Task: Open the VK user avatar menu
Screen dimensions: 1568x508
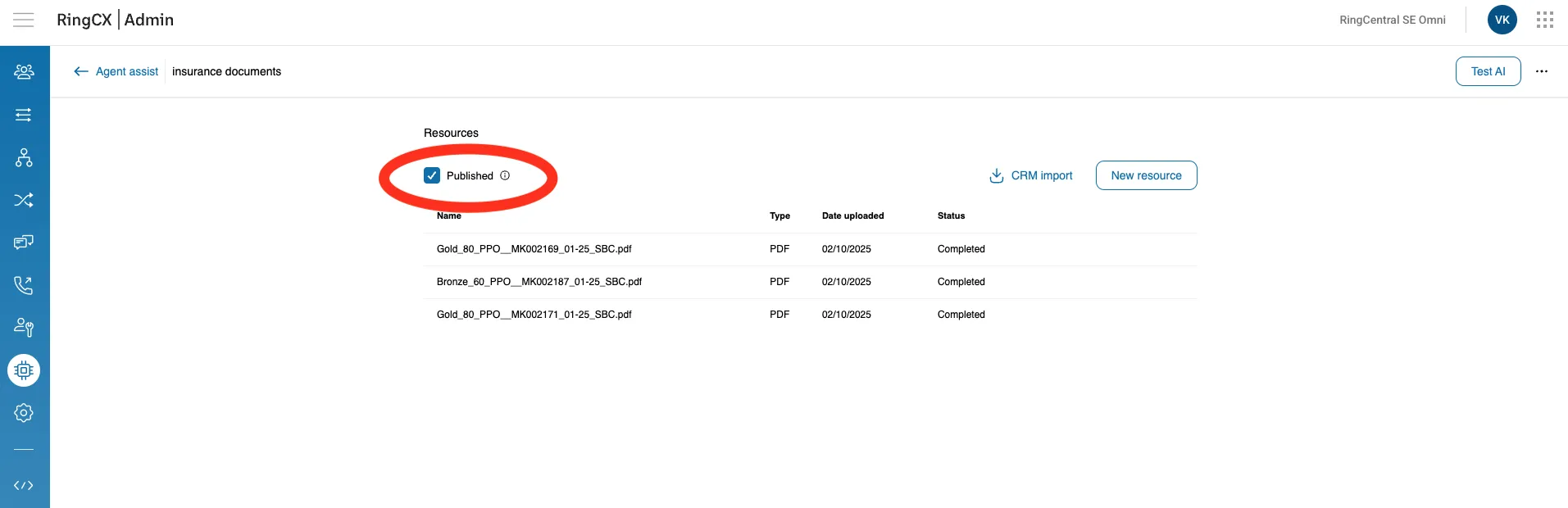Action: click(1502, 20)
